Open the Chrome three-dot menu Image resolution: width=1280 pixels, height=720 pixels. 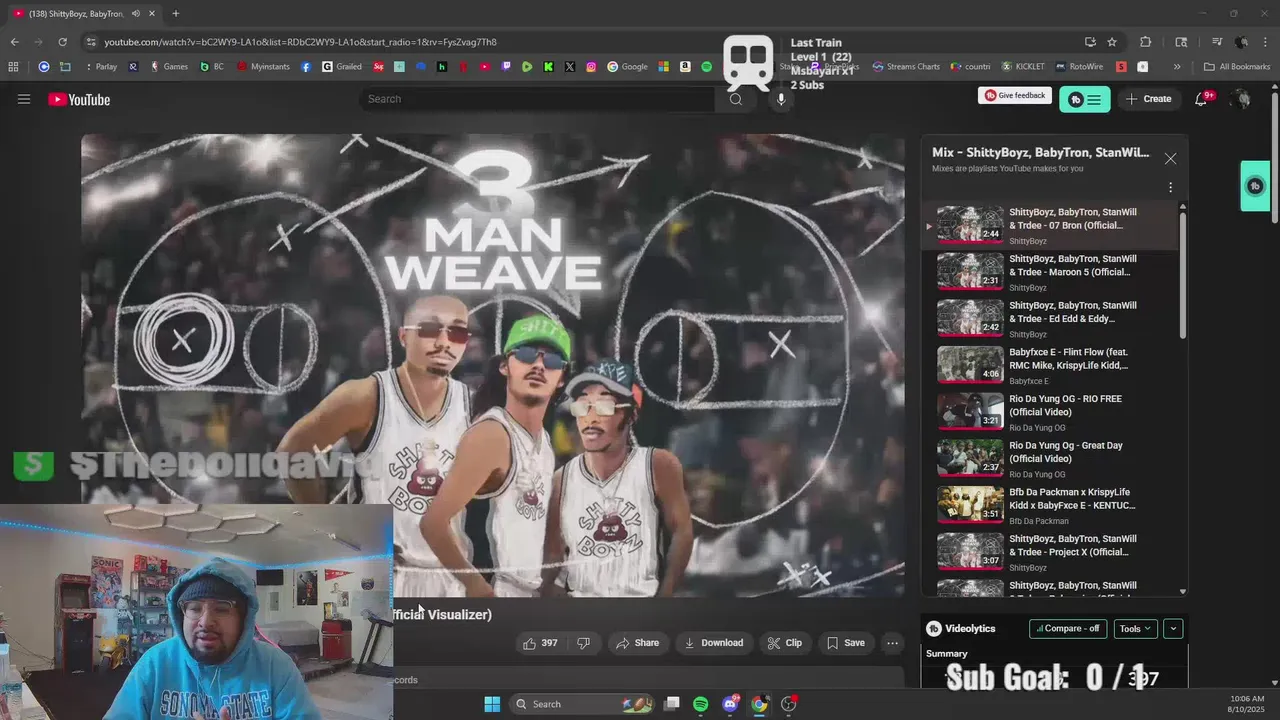click(x=1265, y=42)
